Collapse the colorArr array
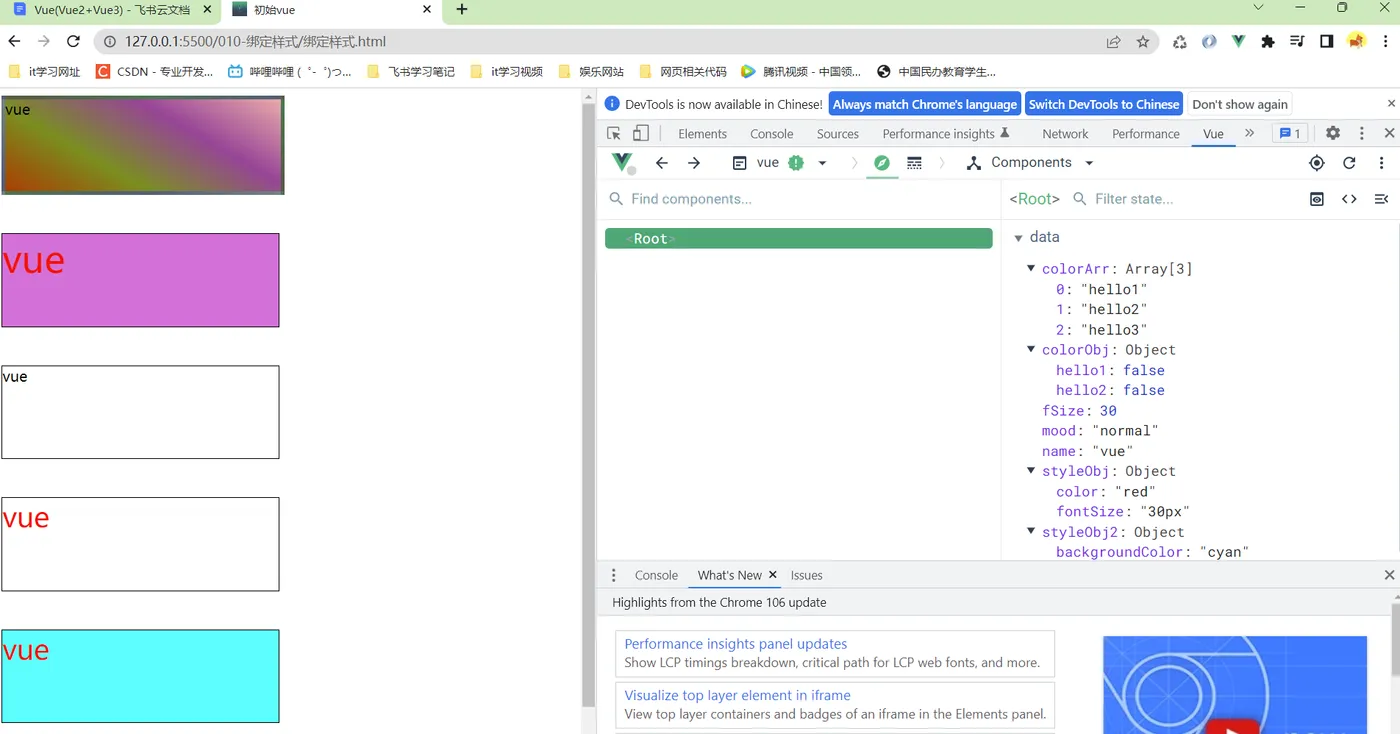The image size is (1400, 734). pyautogui.click(x=1031, y=269)
